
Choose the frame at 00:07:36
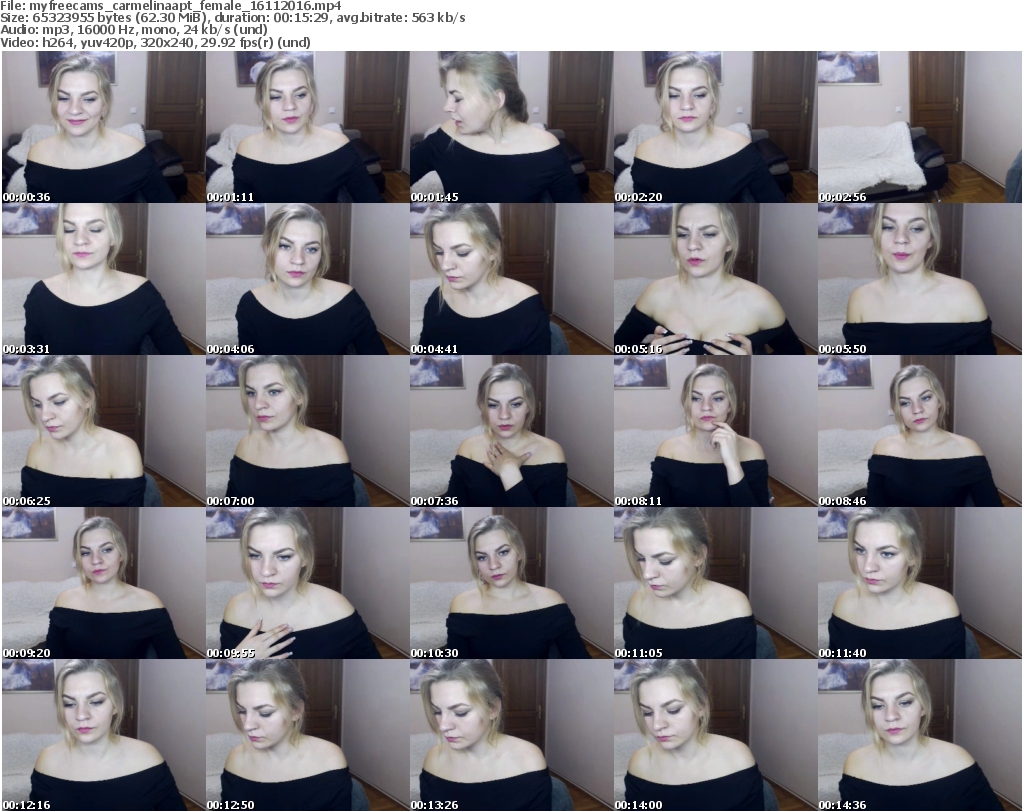point(511,431)
